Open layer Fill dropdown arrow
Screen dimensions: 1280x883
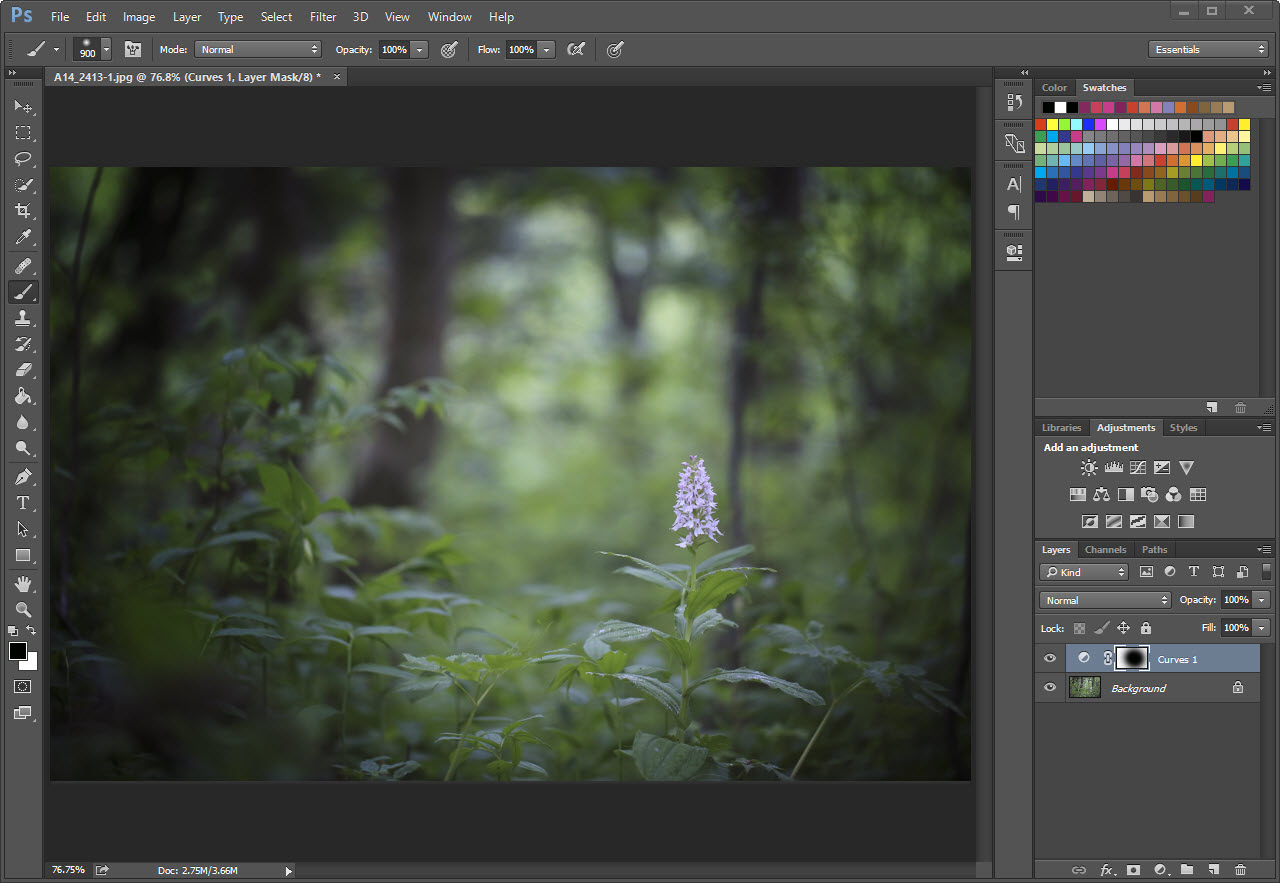pyautogui.click(x=1262, y=628)
